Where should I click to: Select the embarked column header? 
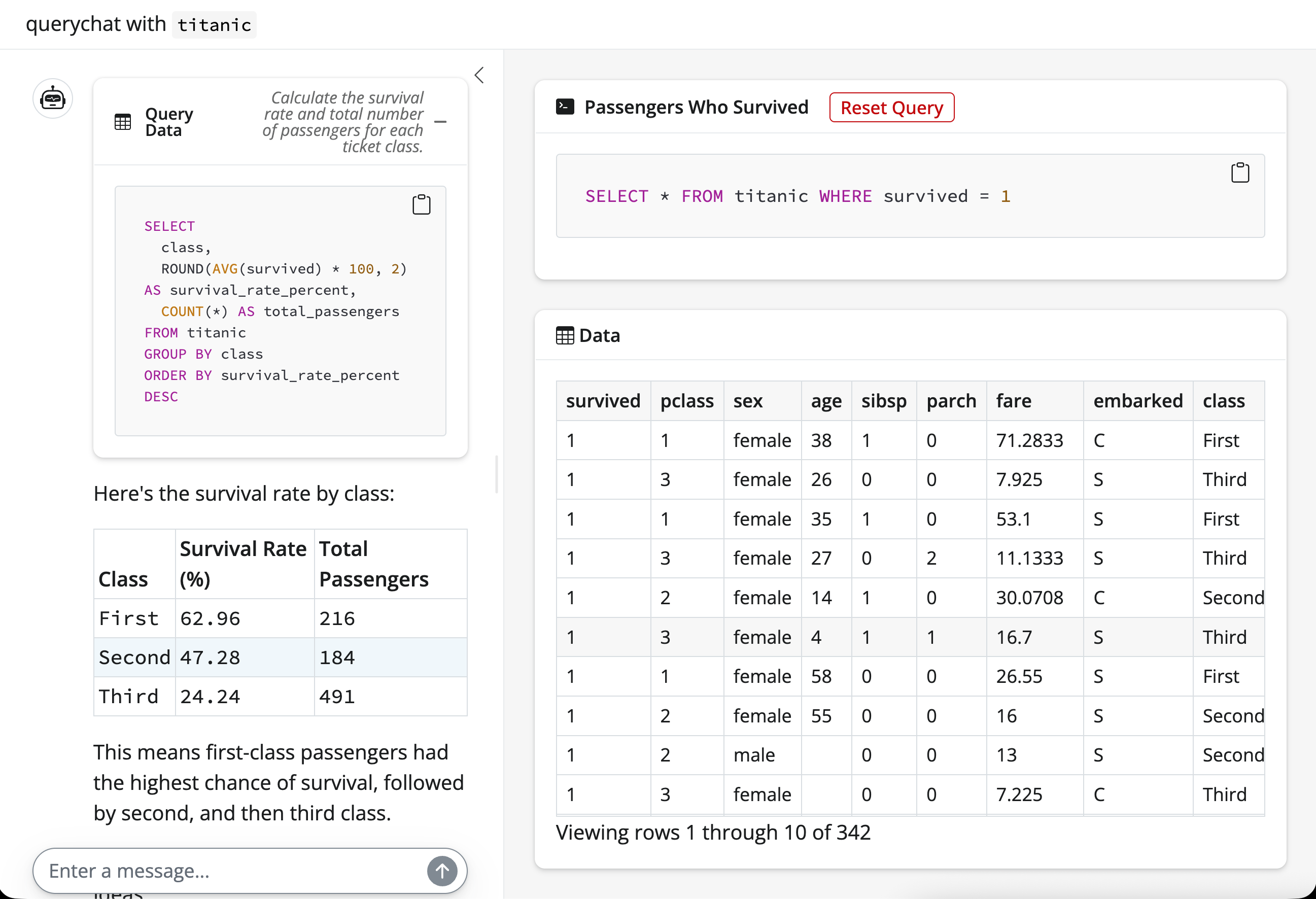[x=1137, y=401]
